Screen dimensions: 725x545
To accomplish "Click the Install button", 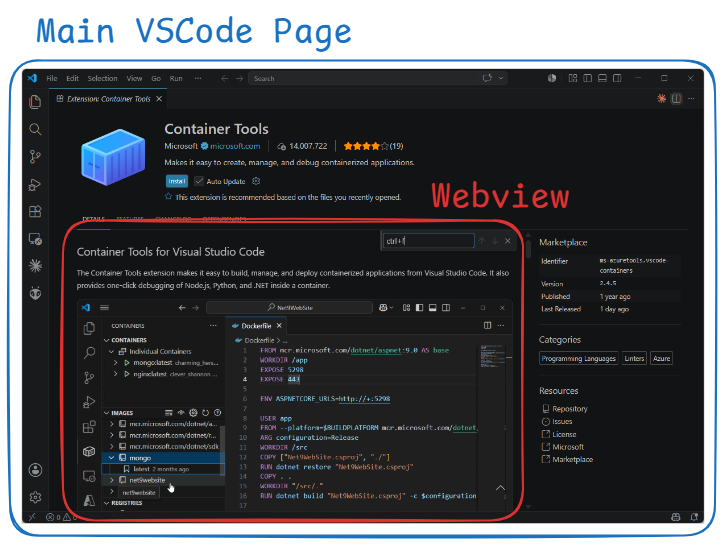I will tap(177, 181).
